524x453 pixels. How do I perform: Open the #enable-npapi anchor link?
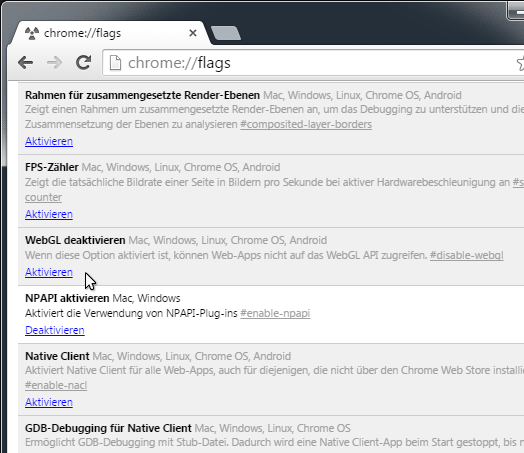pos(275,313)
